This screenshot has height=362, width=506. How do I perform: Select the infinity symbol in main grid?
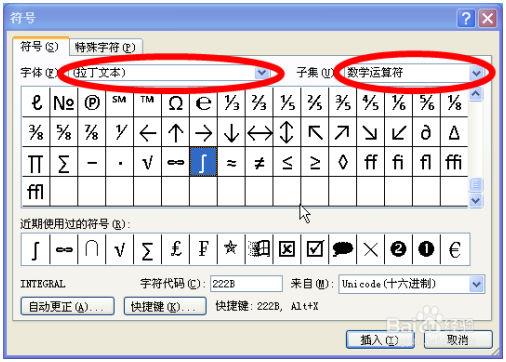click(175, 162)
